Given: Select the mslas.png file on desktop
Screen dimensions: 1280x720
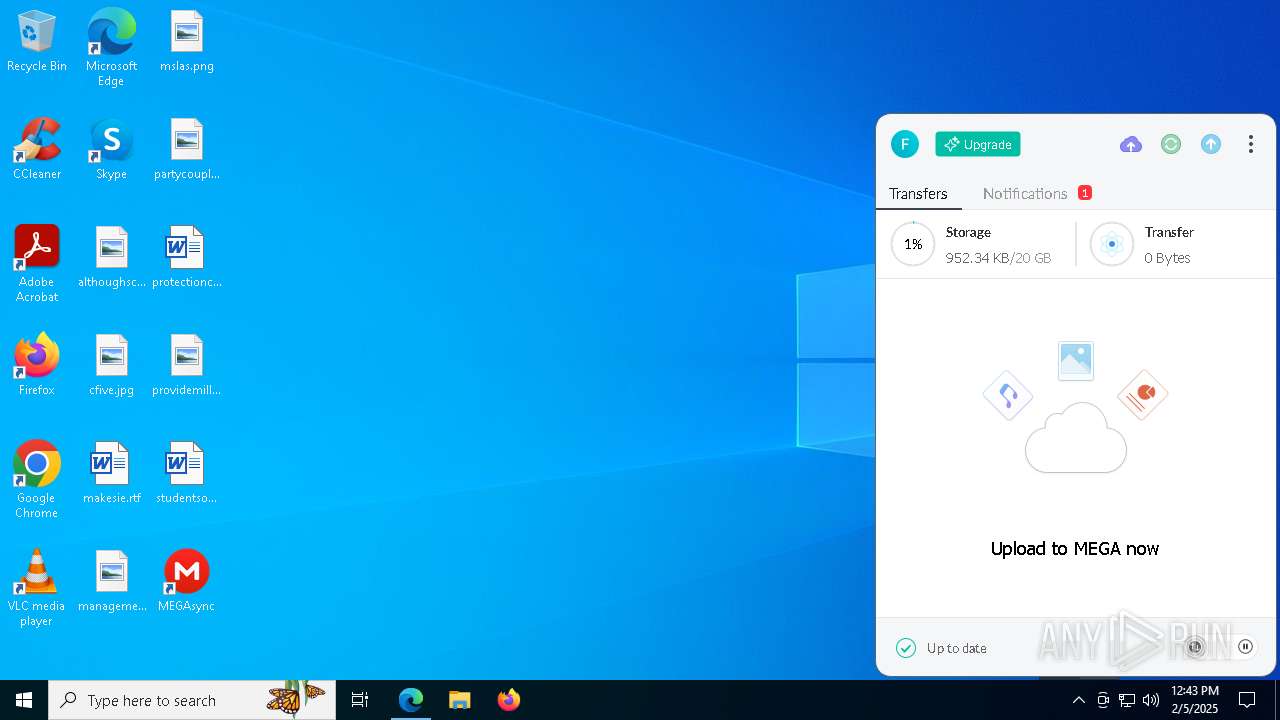Looking at the screenshot, I should pyautogui.click(x=187, y=42).
